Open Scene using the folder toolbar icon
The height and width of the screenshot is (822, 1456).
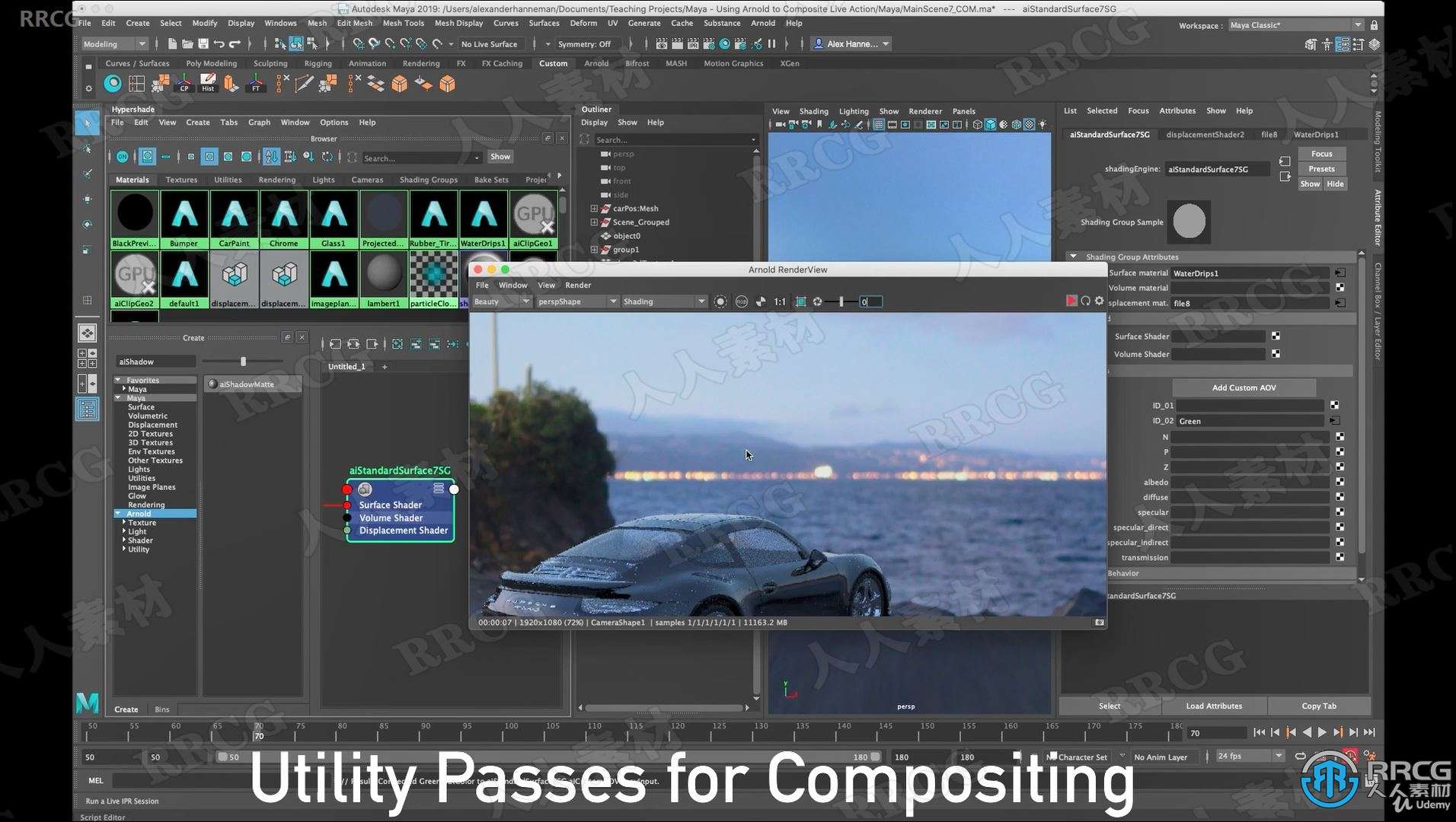[x=187, y=44]
